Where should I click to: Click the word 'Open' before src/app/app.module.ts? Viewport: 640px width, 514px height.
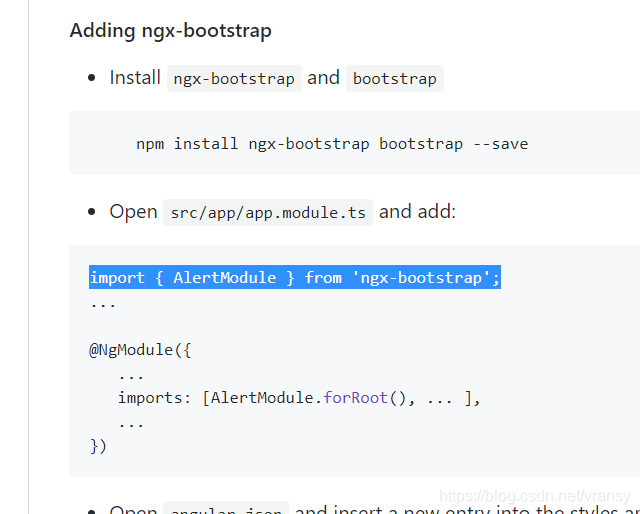tap(133, 211)
